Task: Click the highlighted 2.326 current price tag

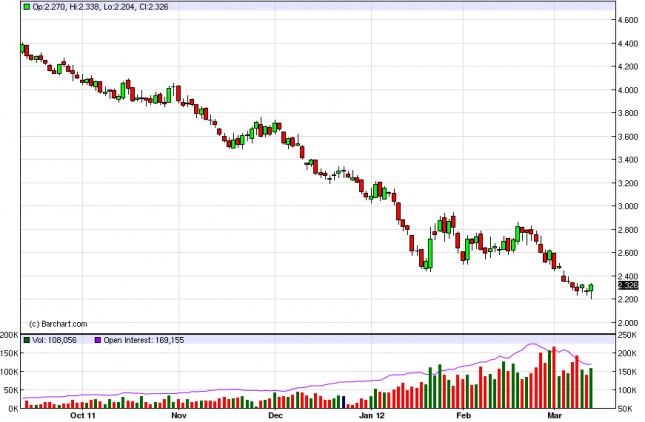Action: (628, 285)
